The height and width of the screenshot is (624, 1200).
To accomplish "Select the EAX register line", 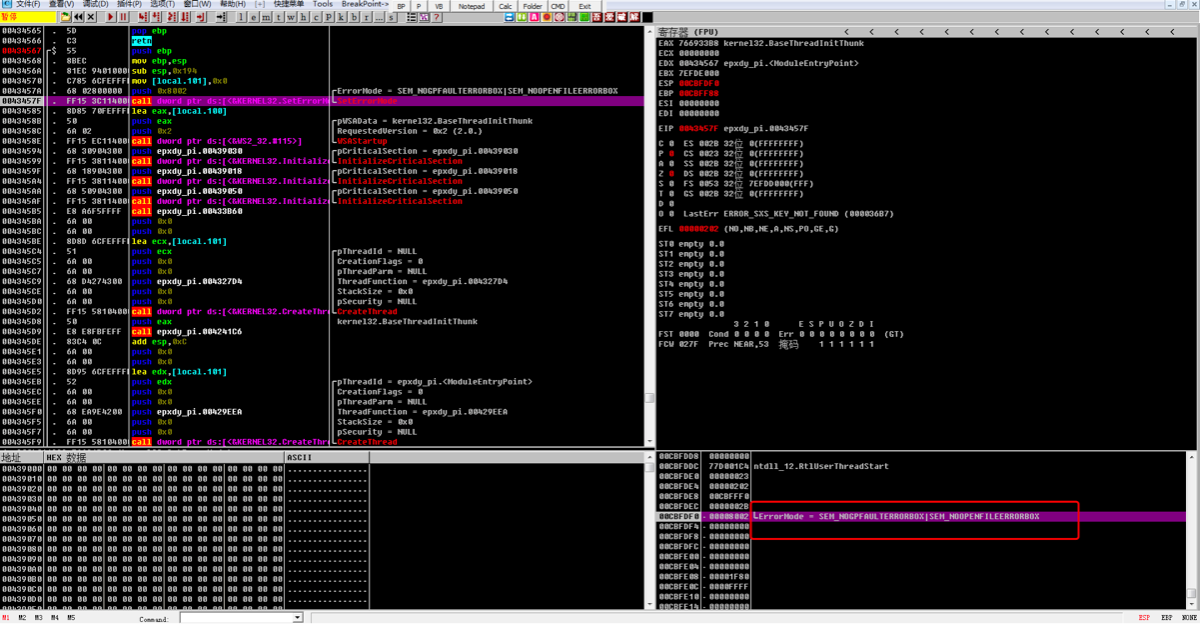I will (762, 44).
